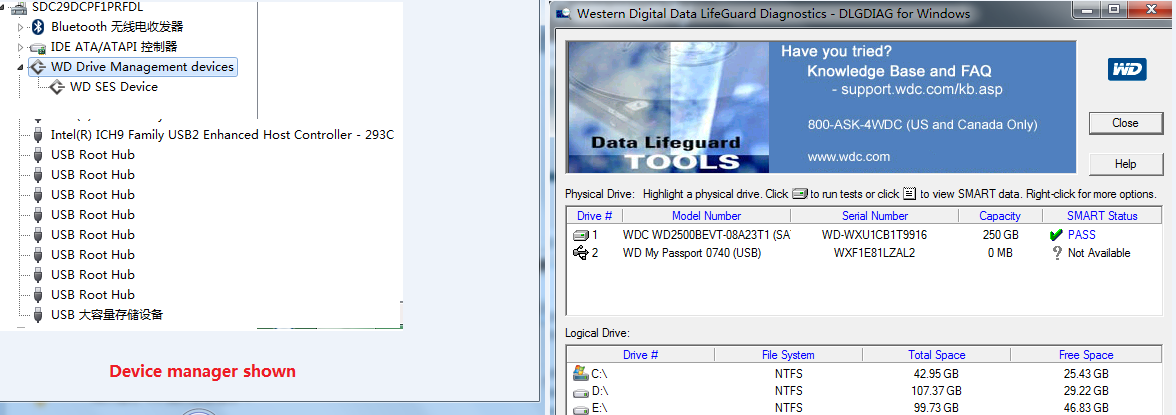Select USB 大容量存储设备 tree item
This screenshot has width=1176, height=415.
pyautogui.click(x=107, y=314)
